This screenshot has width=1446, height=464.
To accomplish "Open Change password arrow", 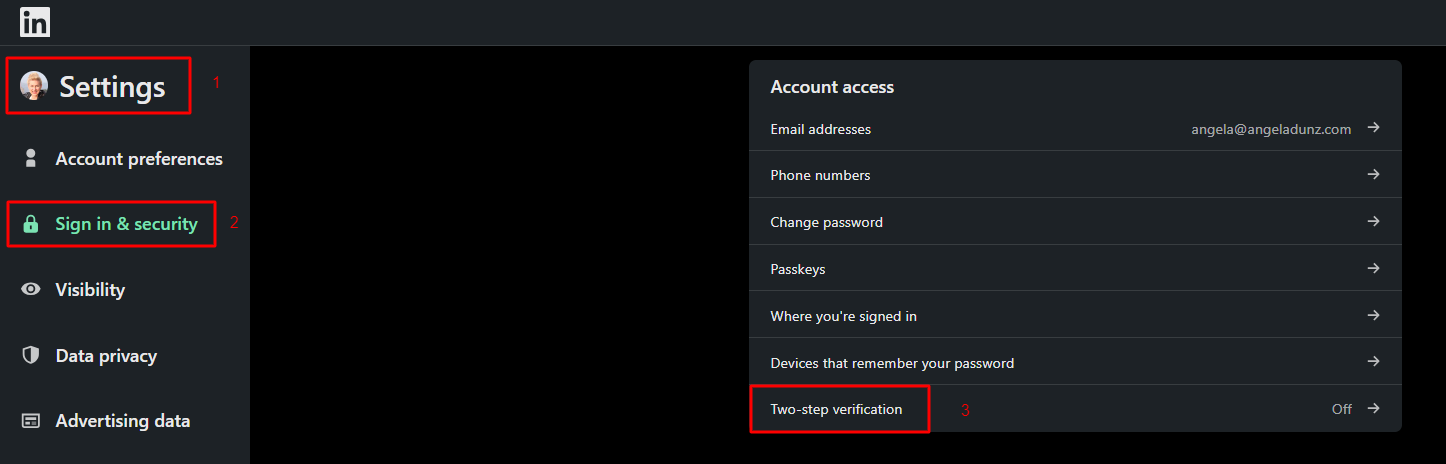I will tap(1374, 221).
